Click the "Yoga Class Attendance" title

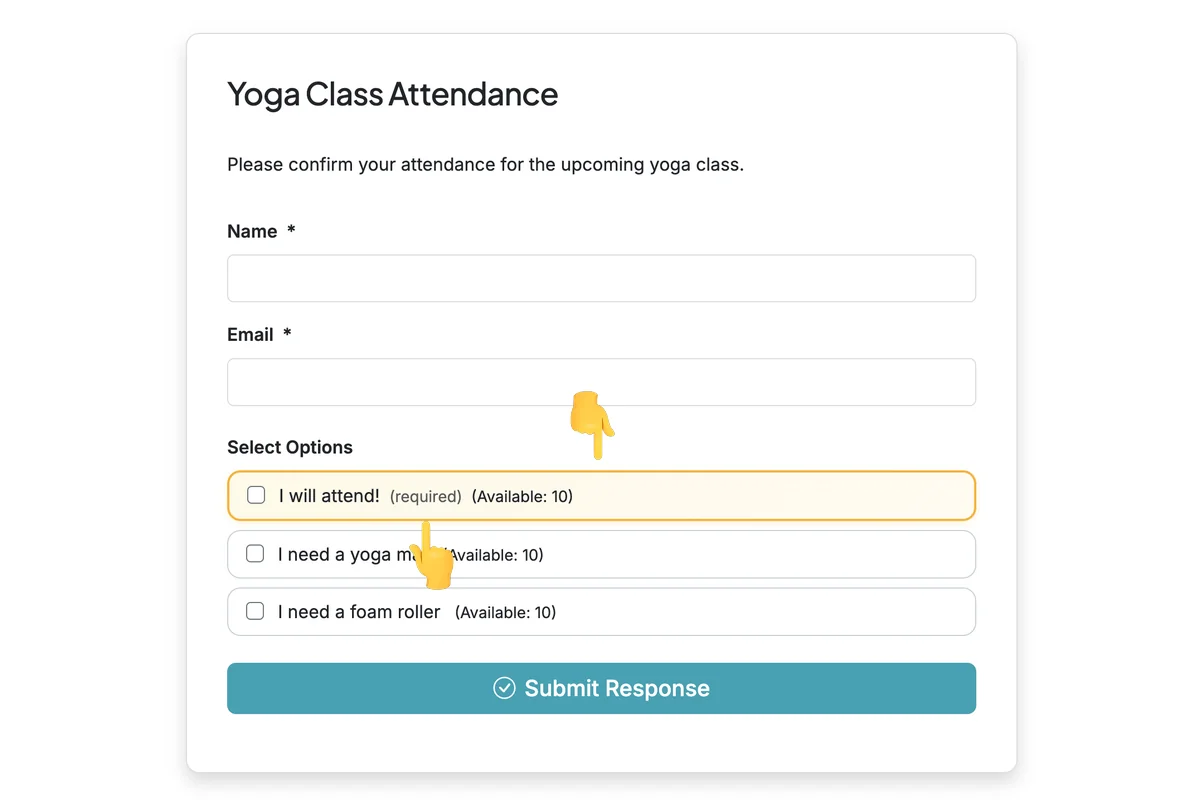392,94
